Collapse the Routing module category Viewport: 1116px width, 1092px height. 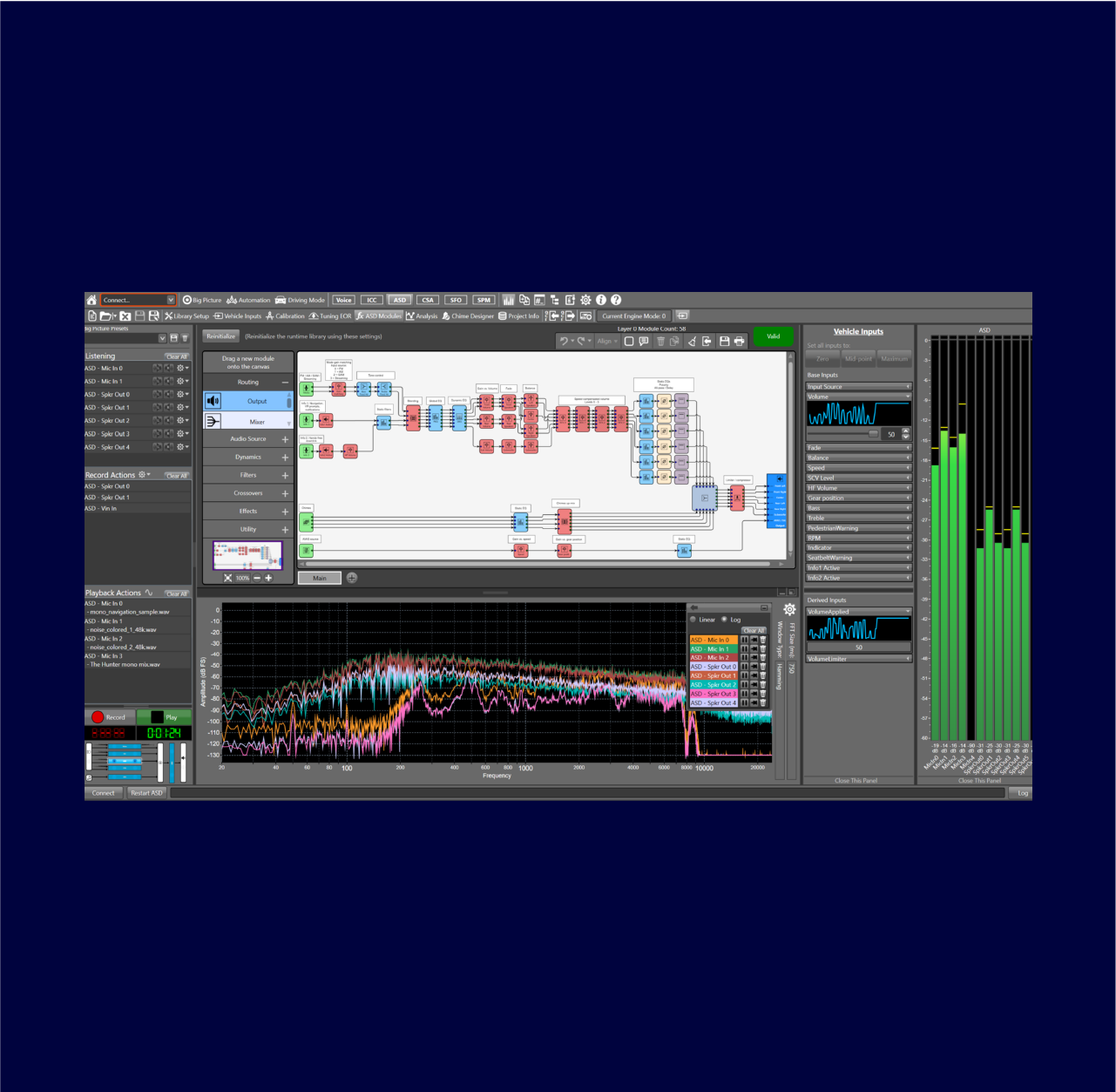click(x=285, y=383)
